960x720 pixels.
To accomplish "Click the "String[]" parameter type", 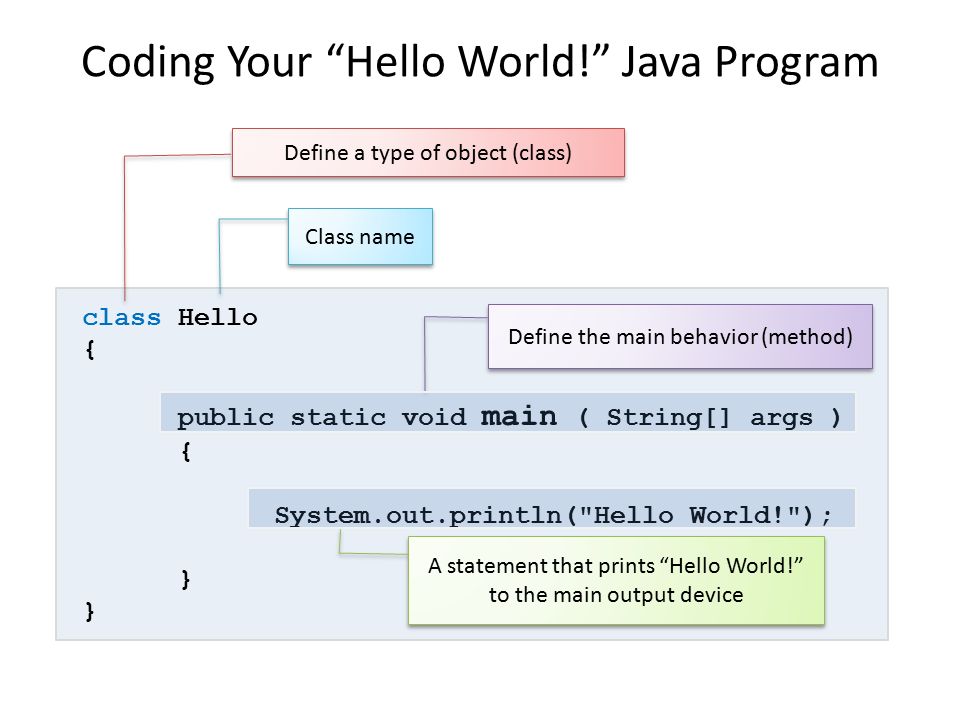I will pos(669,418).
